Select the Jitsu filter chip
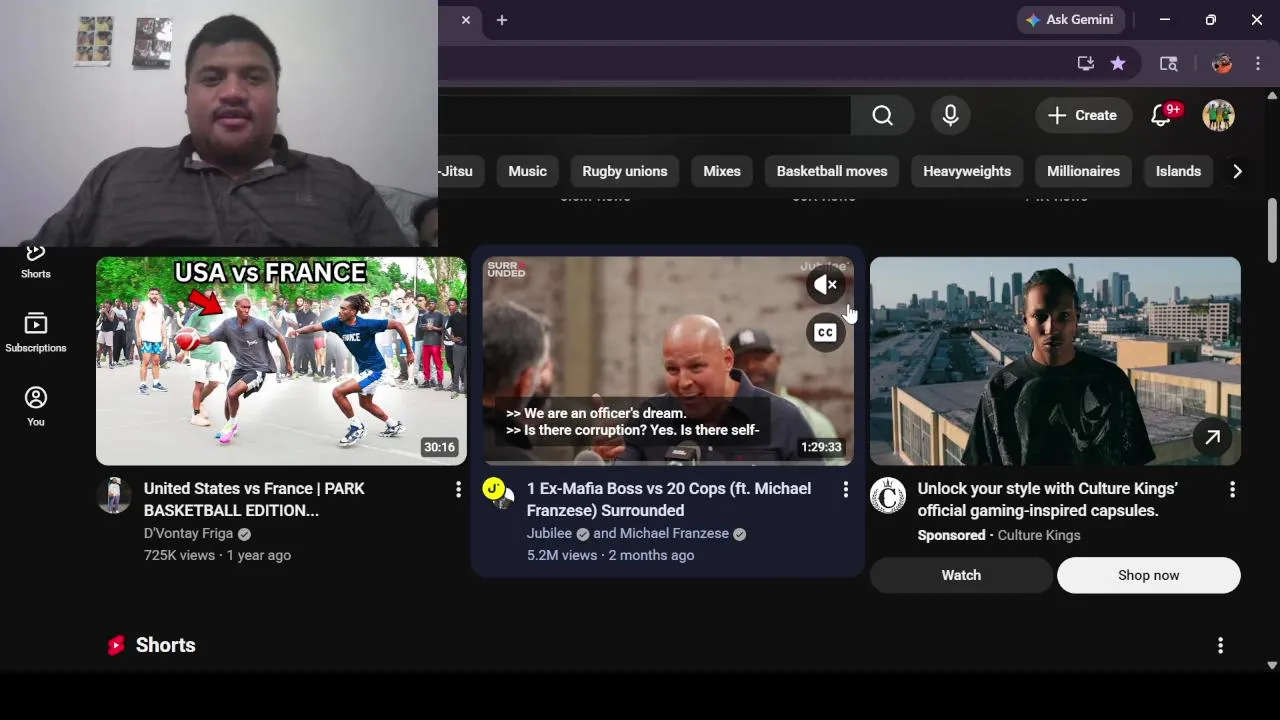The height and width of the screenshot is (720, 1280). point(460,171)
